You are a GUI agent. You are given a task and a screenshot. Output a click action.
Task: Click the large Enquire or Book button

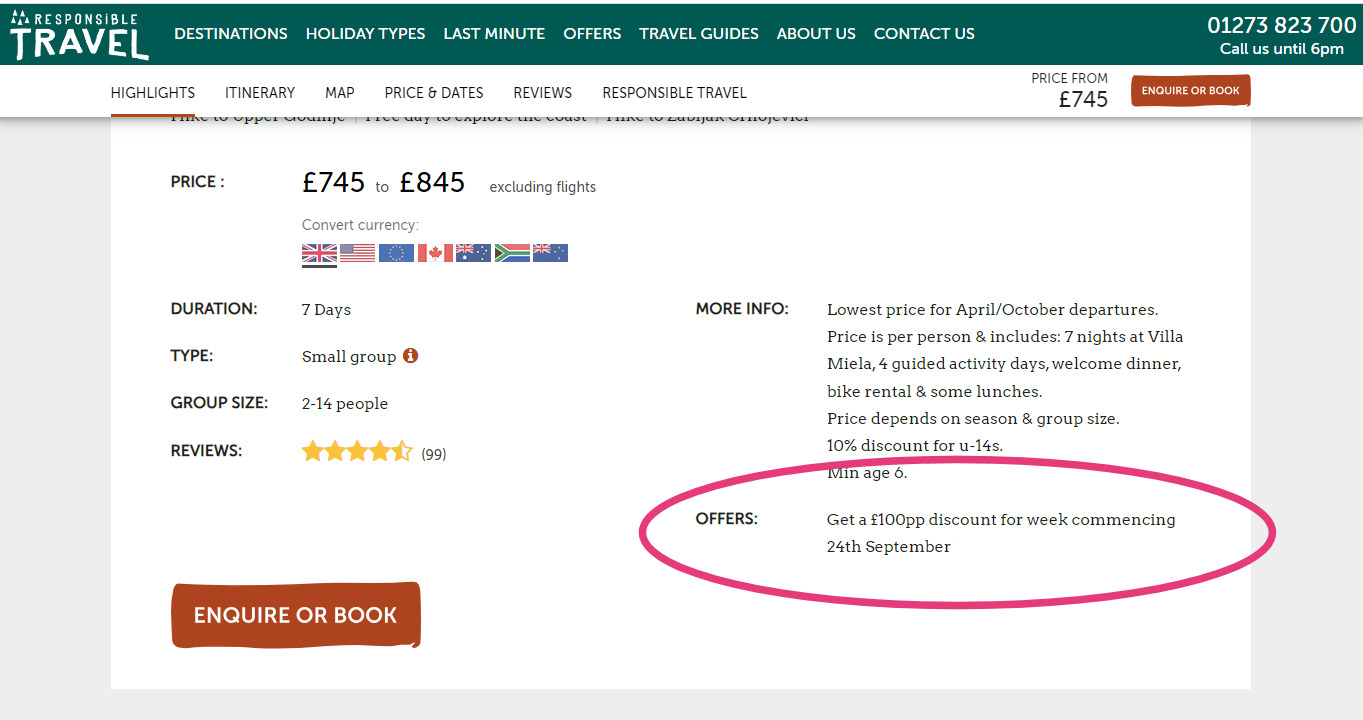pos(296,615)
